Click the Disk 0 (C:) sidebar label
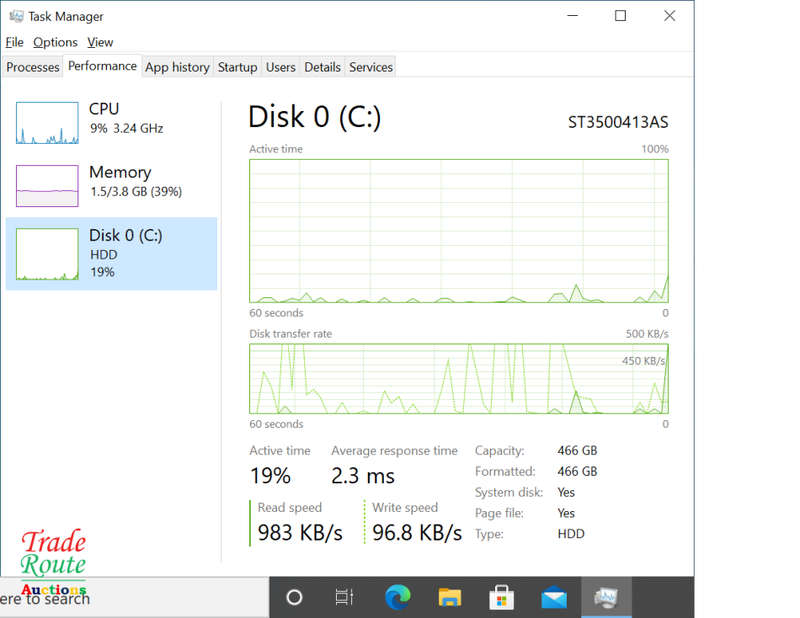 point(126,235)
